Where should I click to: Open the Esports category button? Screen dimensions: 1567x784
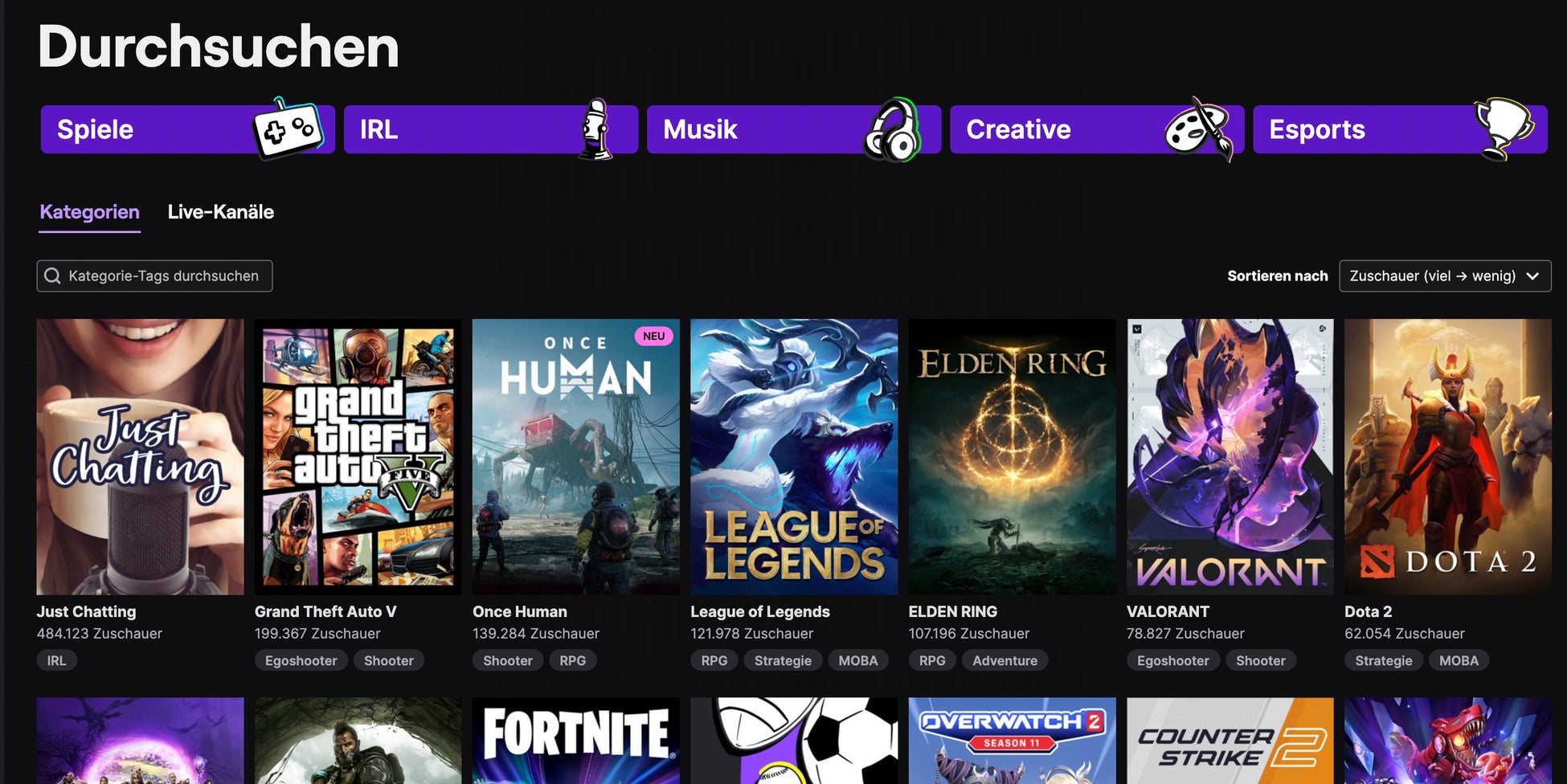[1400, 129]
